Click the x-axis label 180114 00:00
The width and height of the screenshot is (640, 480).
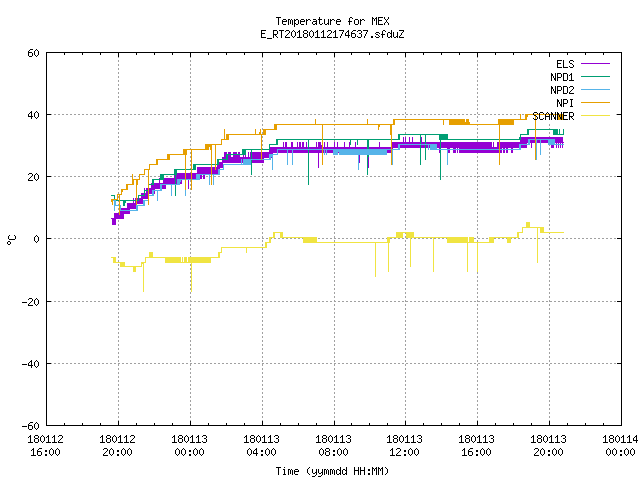620,446
